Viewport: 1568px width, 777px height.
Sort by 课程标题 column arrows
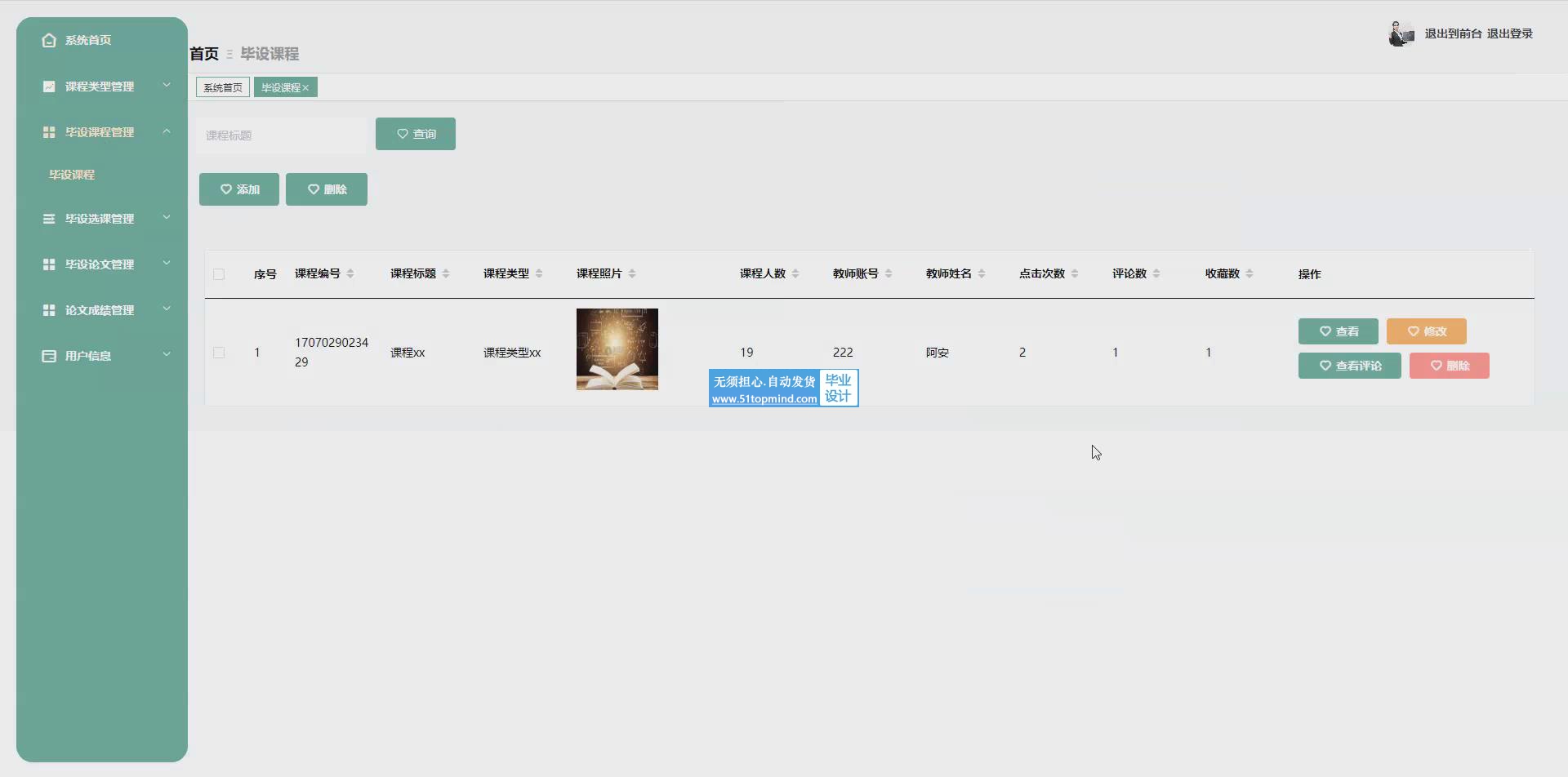(446, 273)
